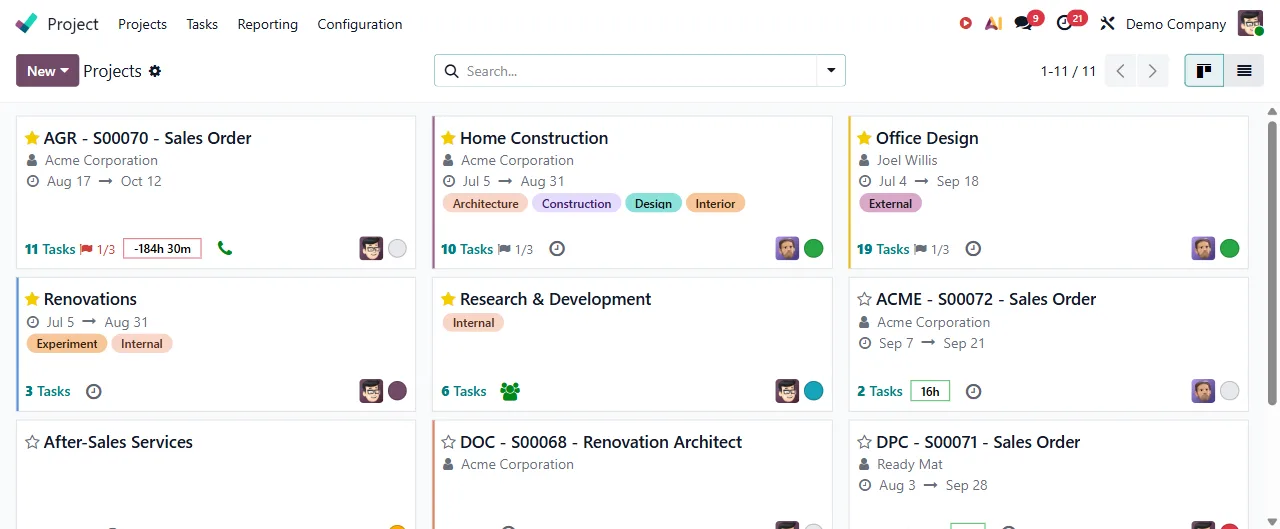Click -184h 30m remaining hours badge

162,249
